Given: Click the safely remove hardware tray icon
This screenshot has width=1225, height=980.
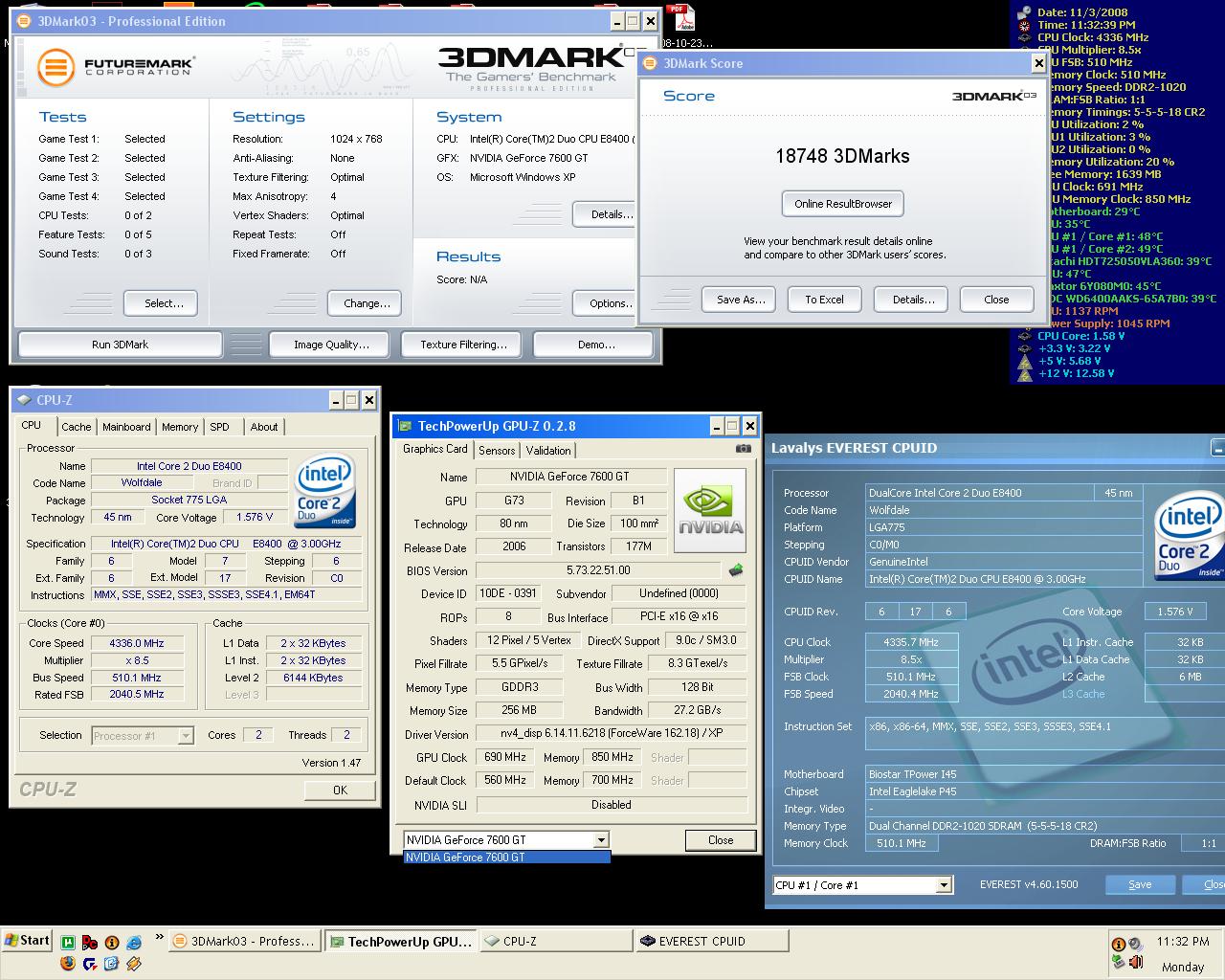Looking at the screenshot, I should point(1118,962).
